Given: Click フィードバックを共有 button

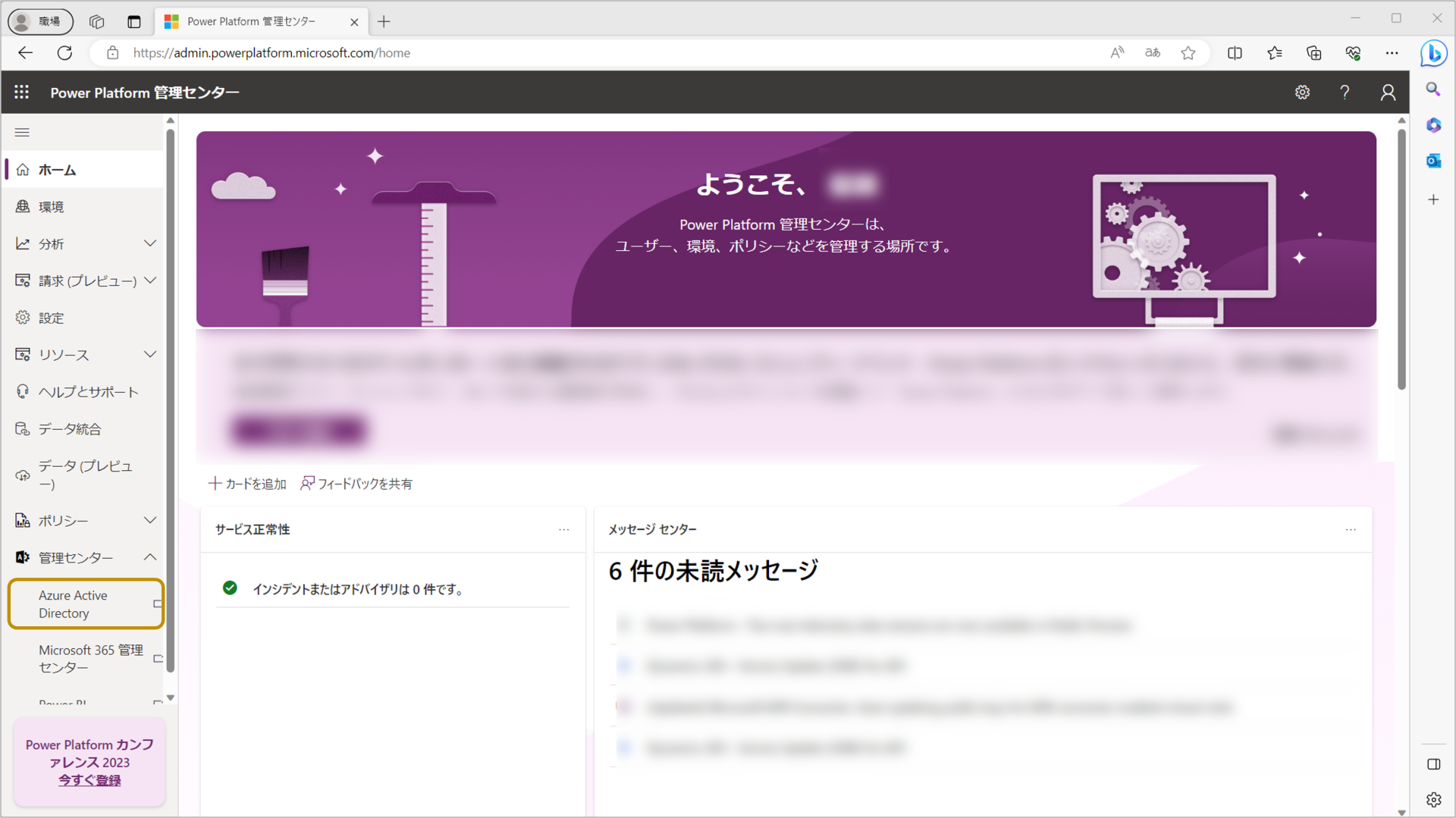Looking at the screenshot, I should coord(356,484).
